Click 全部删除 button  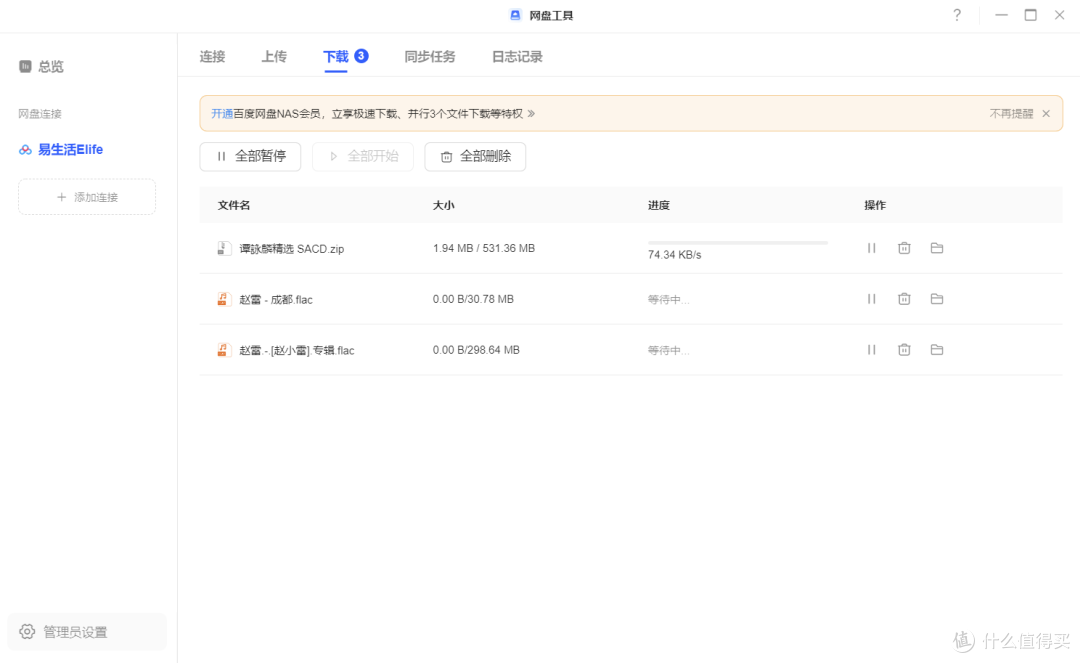475,156
